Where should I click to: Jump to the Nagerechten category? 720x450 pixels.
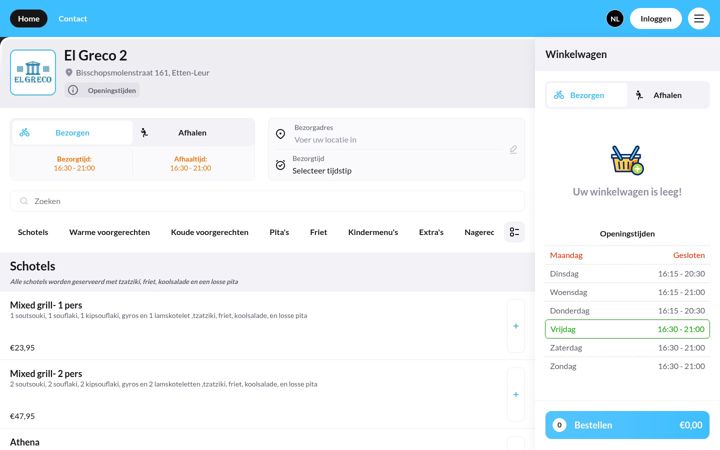pyautogui.click(x=479, y=232)
